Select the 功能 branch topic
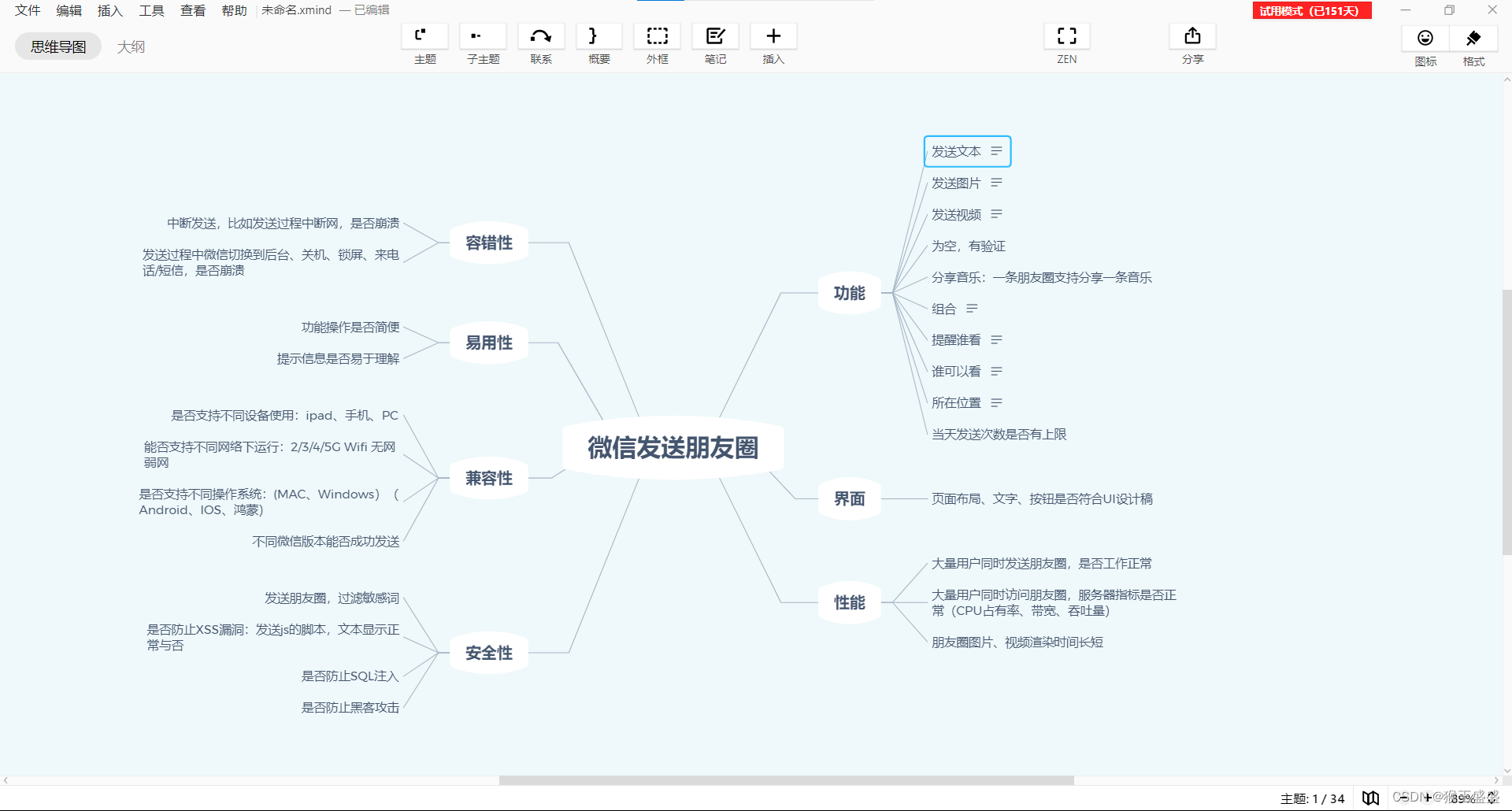 [849, 293]
